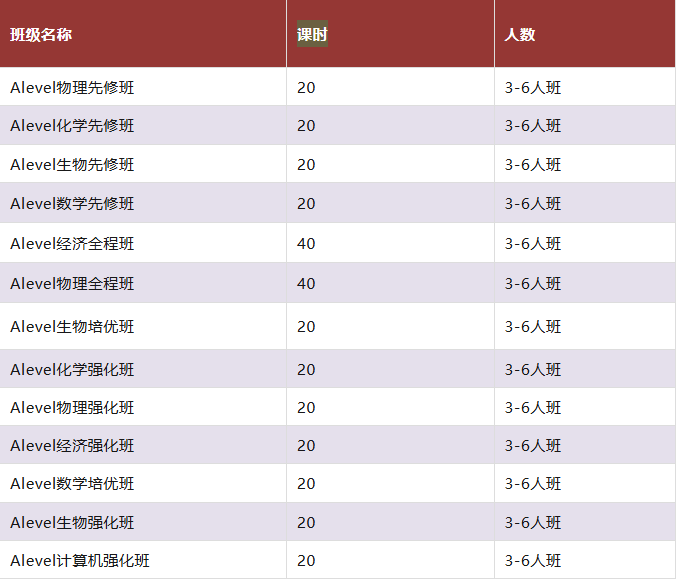Click the 3-6人班 cell in Alevel物理先修班 row

point(533,88)
